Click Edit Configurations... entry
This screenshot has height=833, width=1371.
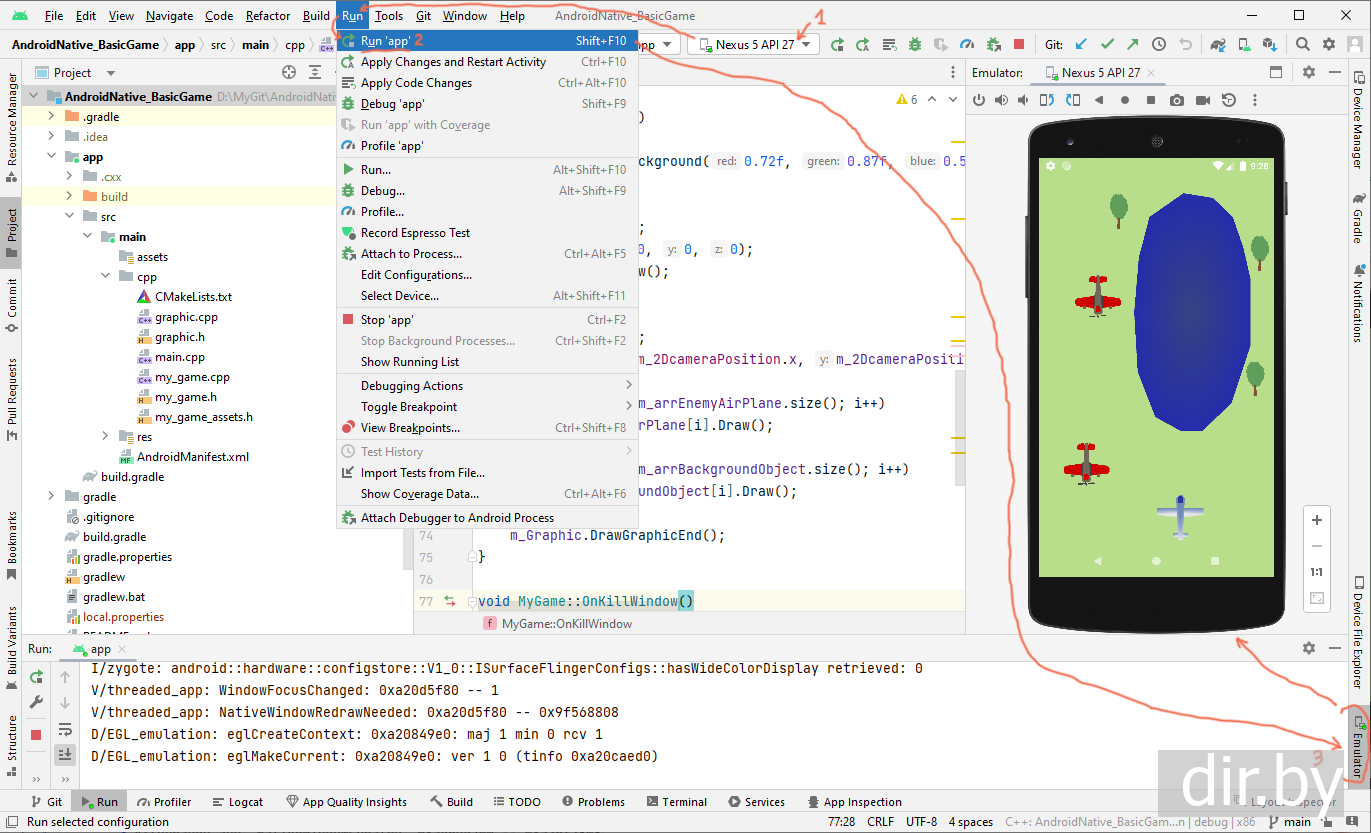click(x=416, y=275)
